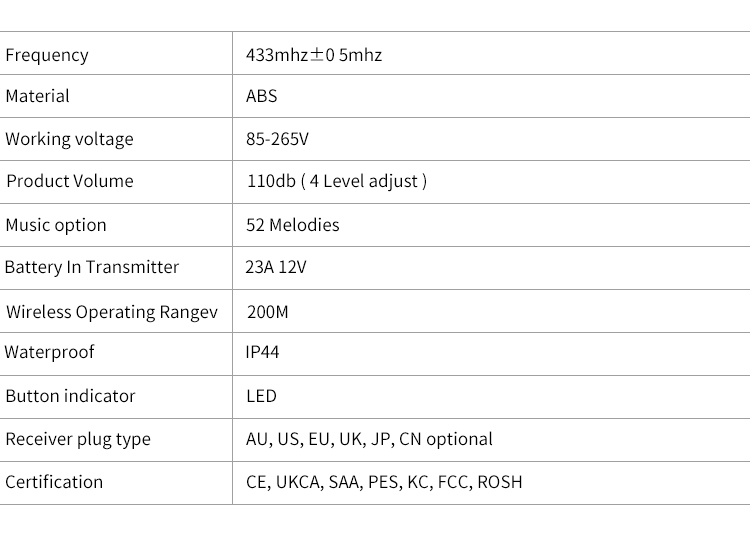Select the ABS material value
750x538 pixels.
click(x=262, y=96)
